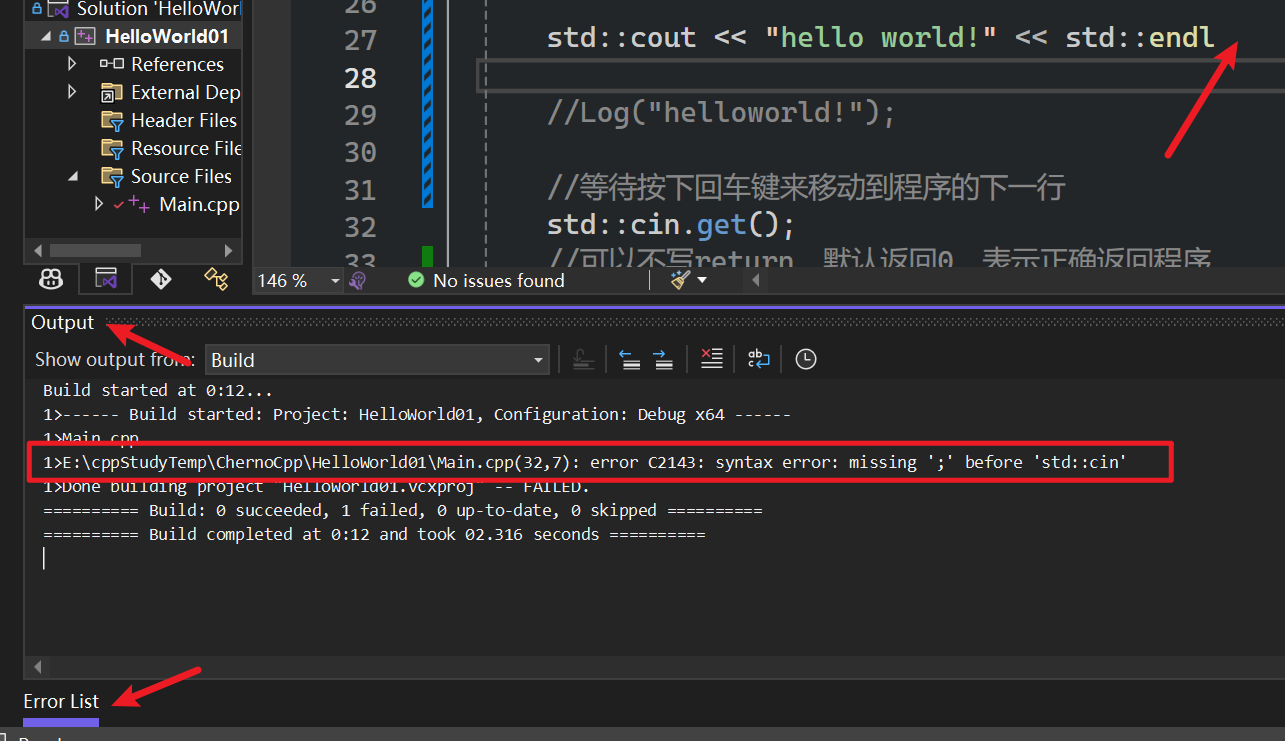Expand the Main.cpp tree node
The height and width of the screenshot is (741, 1285).
click(98, 204)
